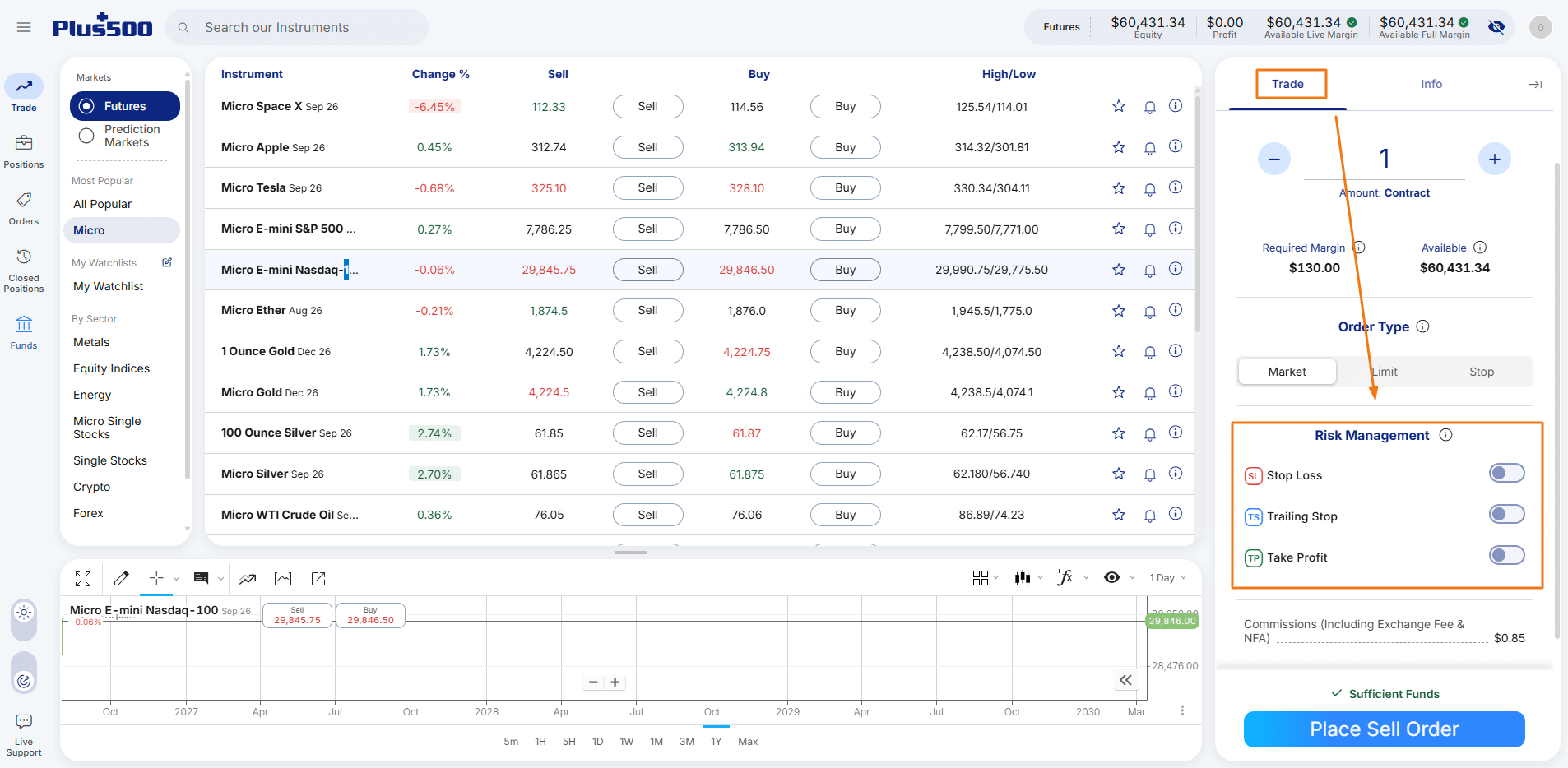Open the indicators fx dropdown
1568x768 pixels.
1073,577
